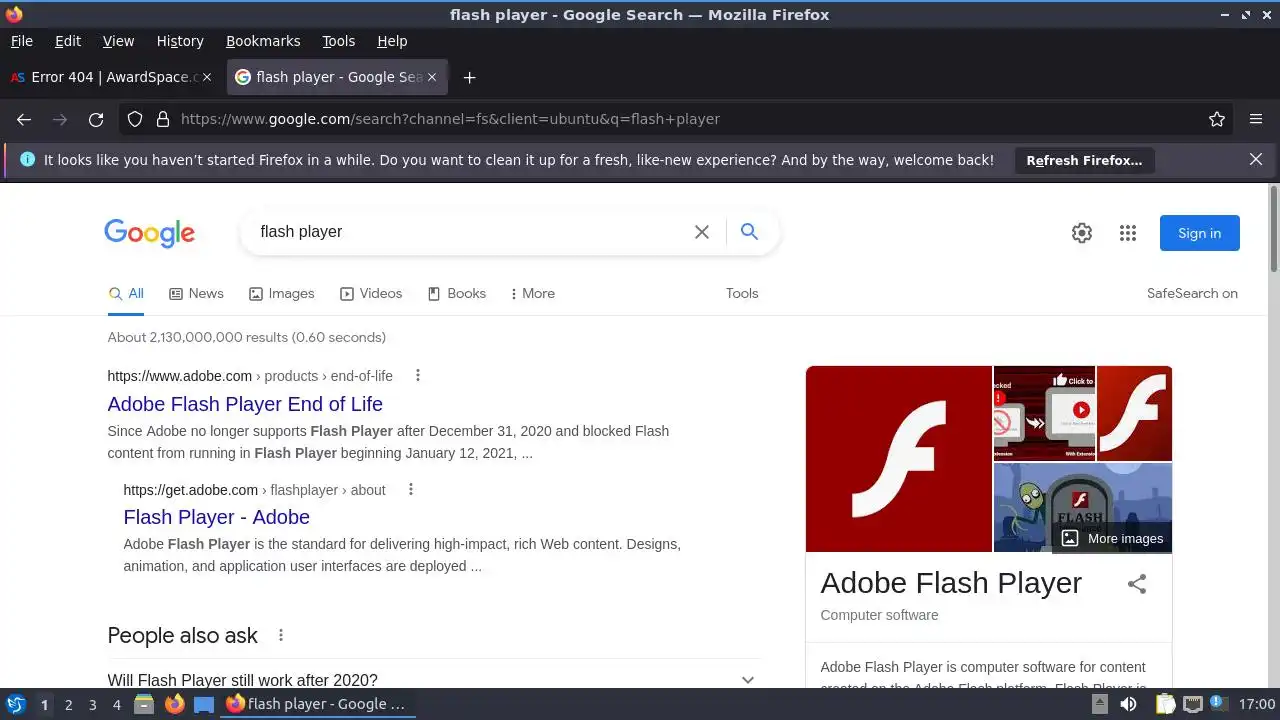Open About this result for People also ask
Viewport: 1280px width, 720px height.
point(281,635)
